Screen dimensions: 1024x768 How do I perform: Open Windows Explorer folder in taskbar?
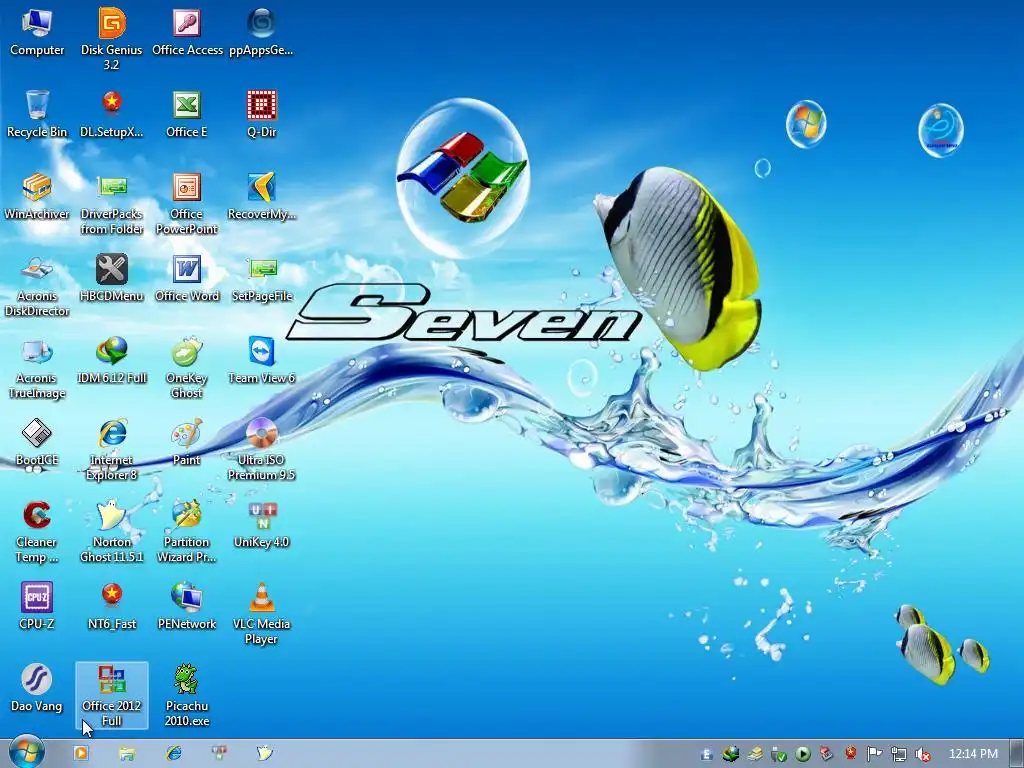tap(127, 754)
